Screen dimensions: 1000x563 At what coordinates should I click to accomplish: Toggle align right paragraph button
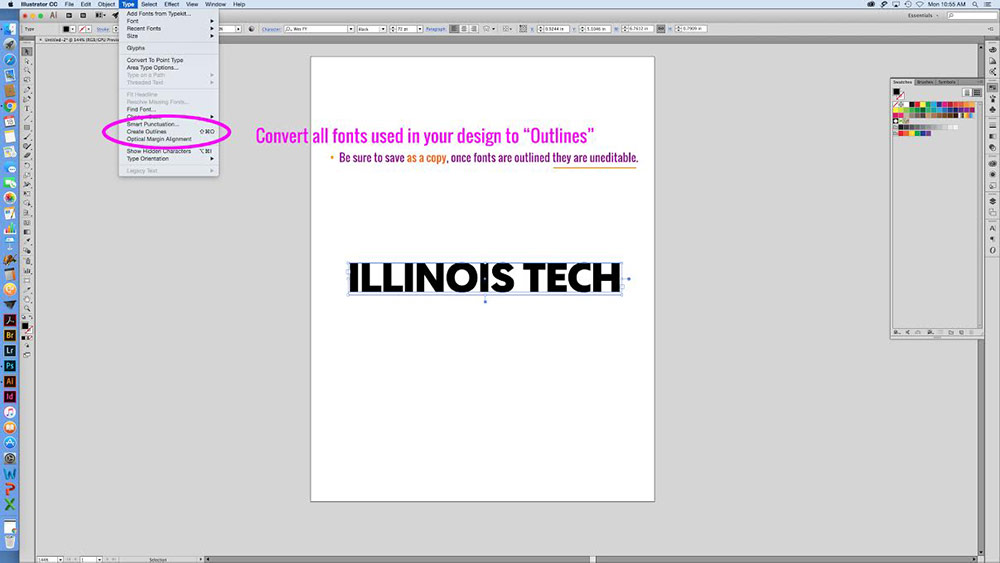point(473,29)
